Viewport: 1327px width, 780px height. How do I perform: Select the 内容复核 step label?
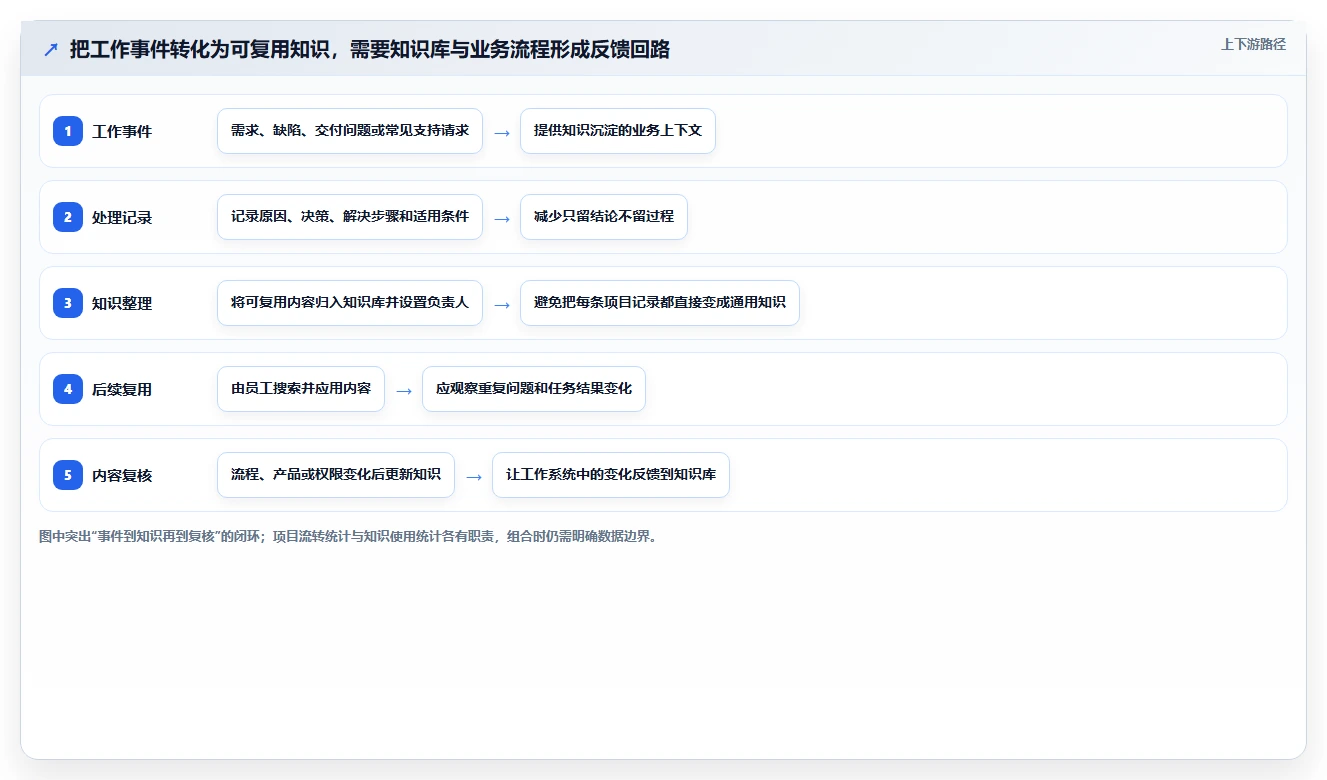pos(122,475)
